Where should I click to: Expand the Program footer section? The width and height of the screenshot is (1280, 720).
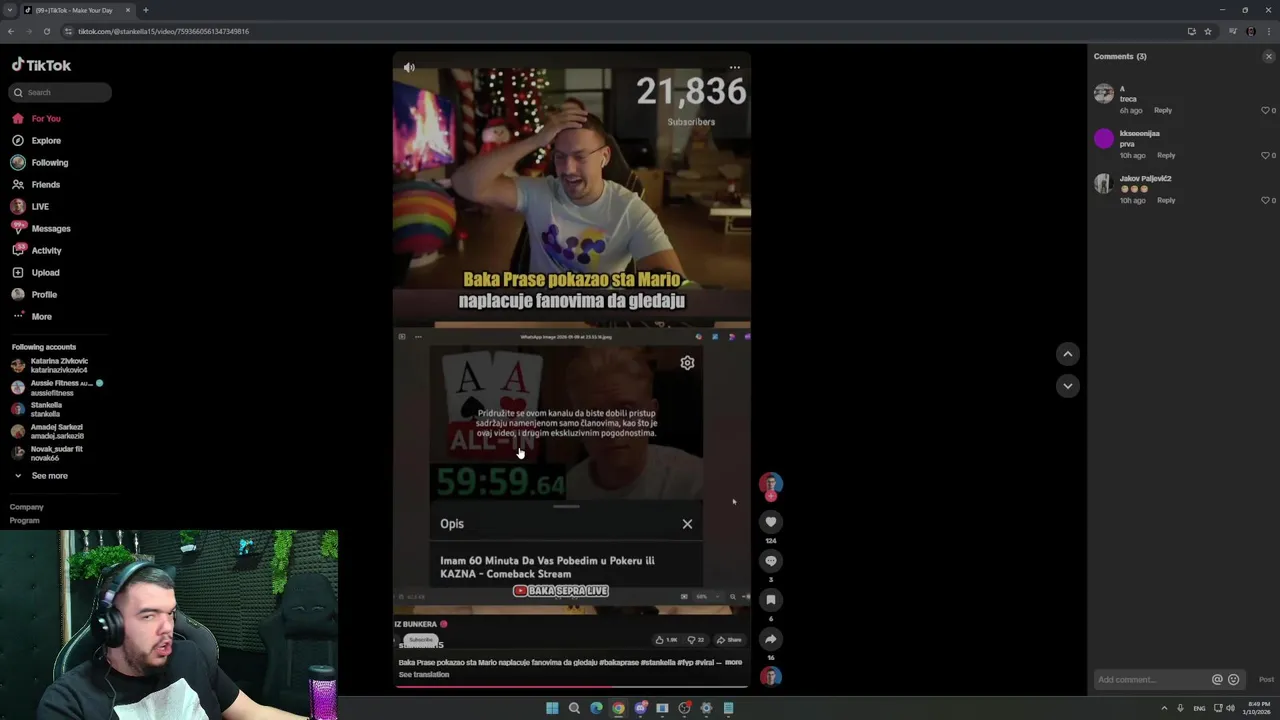(x=25, y=520)
